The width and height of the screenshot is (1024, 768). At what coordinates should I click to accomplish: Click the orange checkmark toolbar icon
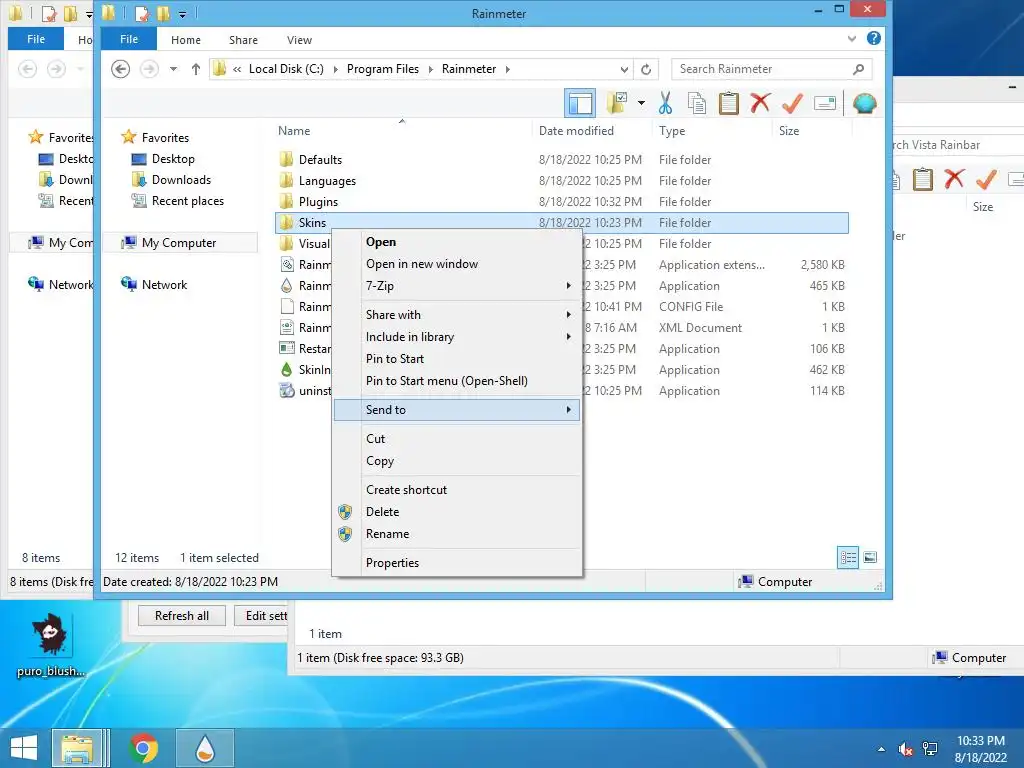coord(792,103)
